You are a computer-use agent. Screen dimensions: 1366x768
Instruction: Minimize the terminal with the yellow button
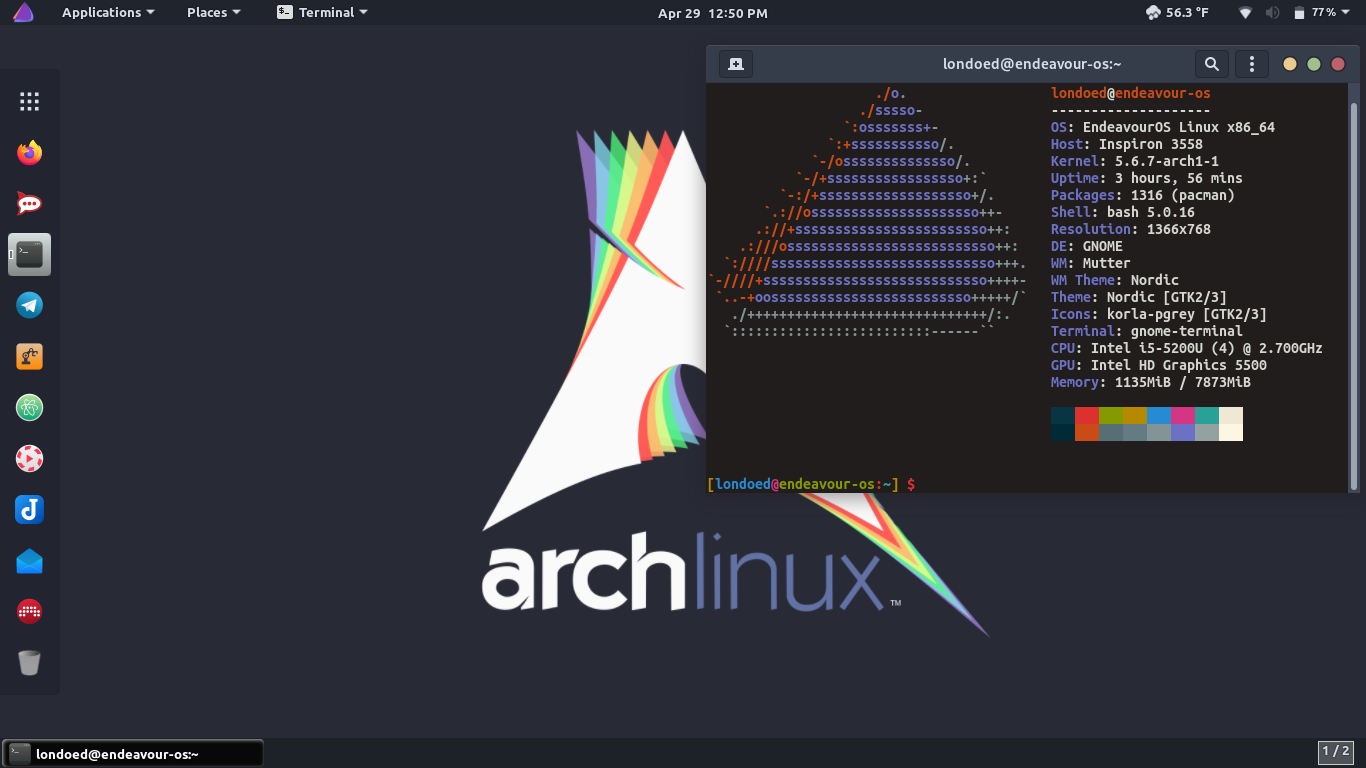click(1290, 64)
